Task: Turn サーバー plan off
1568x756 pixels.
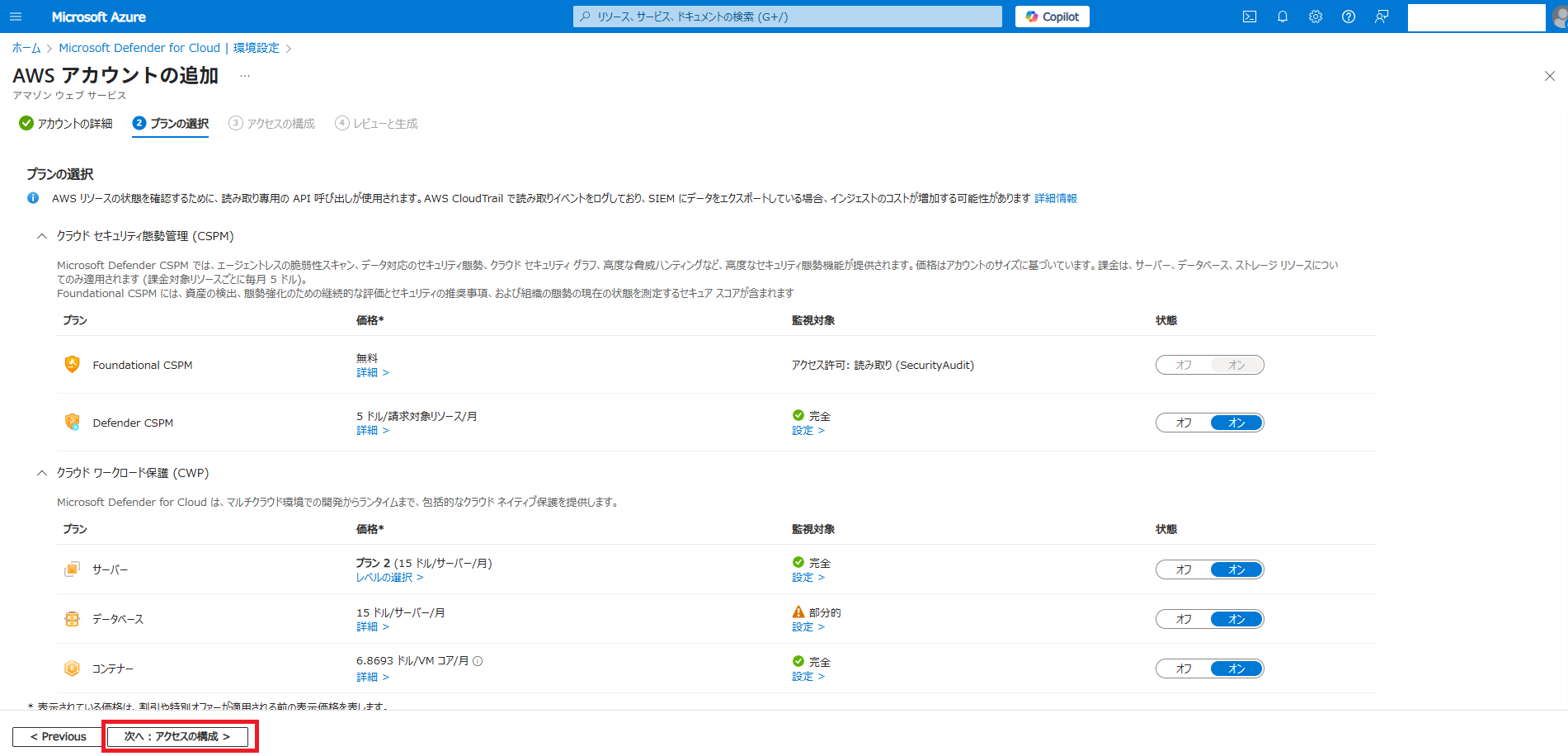Action: point(1184,569)
